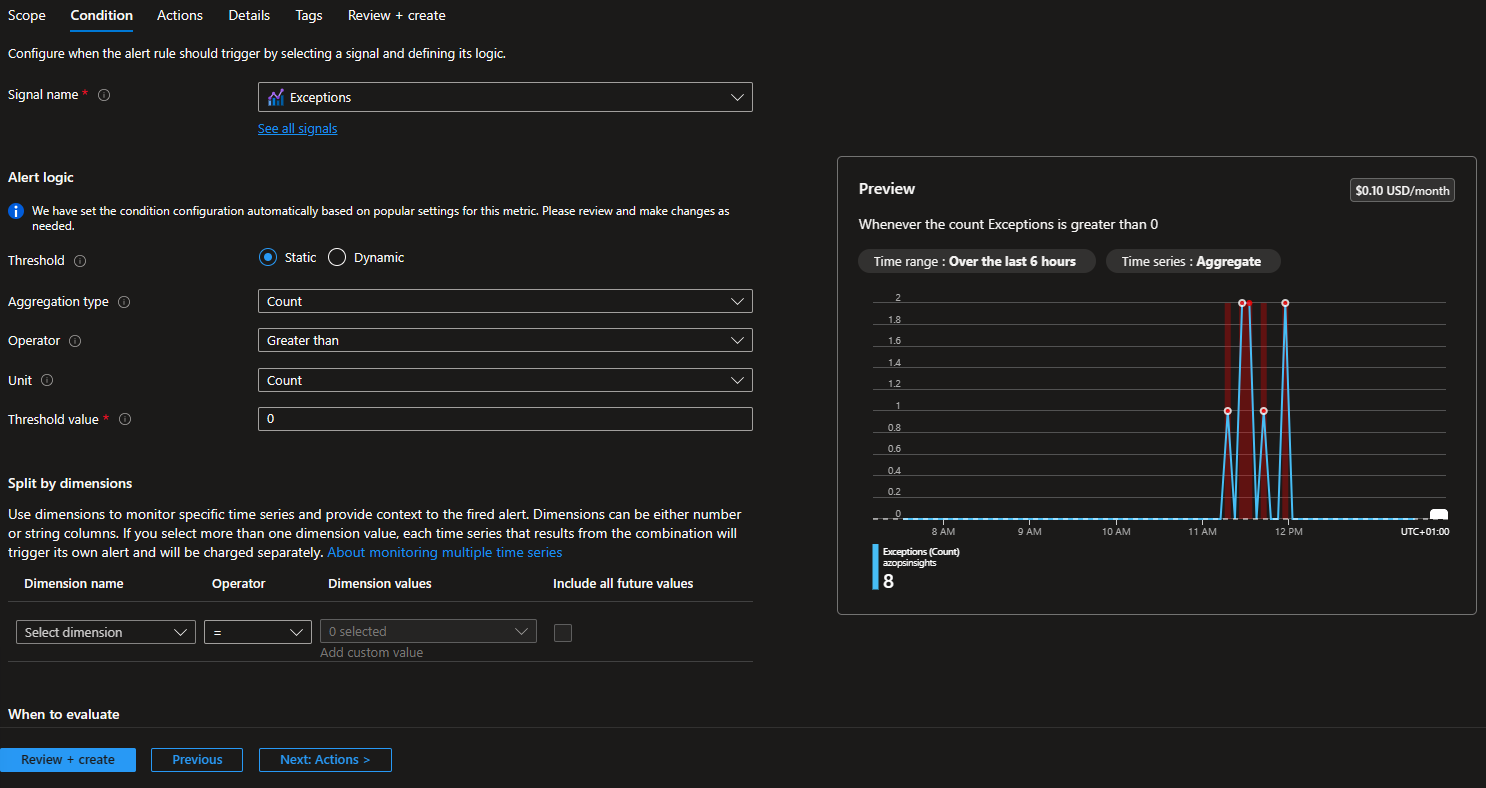Switch to the Actions tab

point(180,15)
